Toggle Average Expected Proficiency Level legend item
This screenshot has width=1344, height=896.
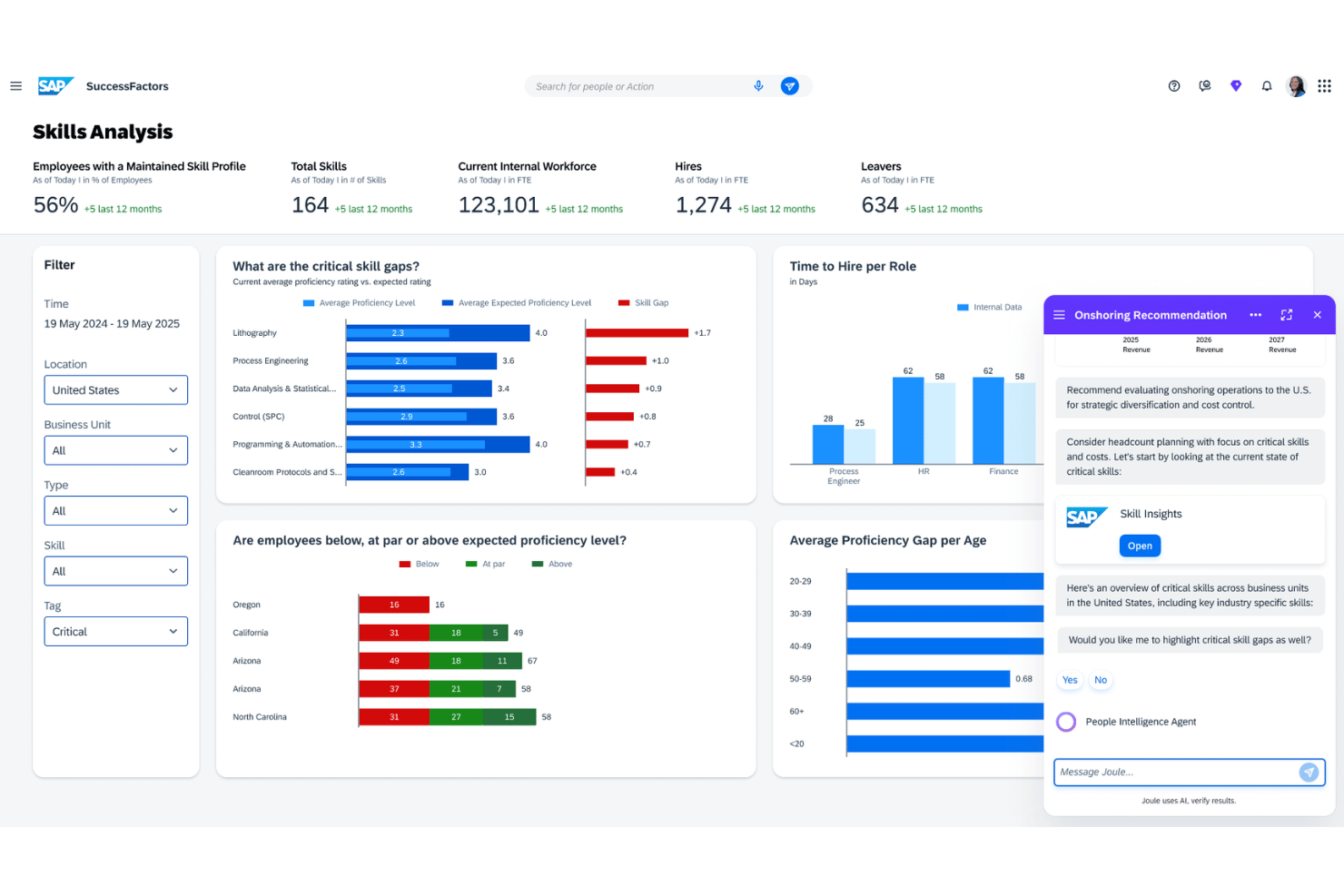coord(516,303)
